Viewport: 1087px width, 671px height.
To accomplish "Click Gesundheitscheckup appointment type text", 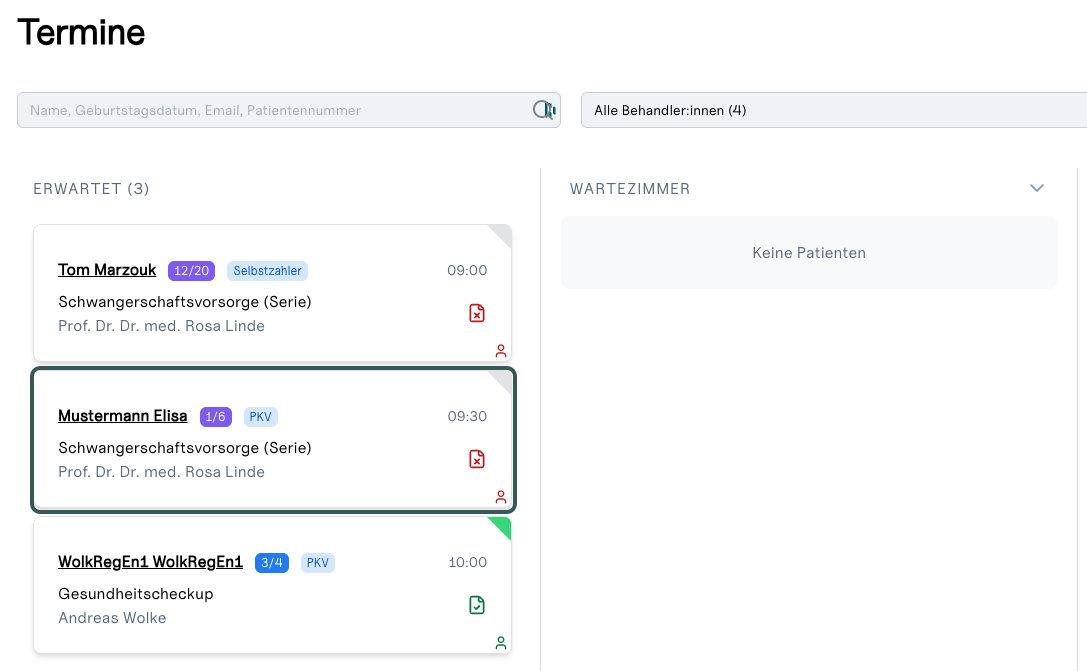I will coord(136,594).
